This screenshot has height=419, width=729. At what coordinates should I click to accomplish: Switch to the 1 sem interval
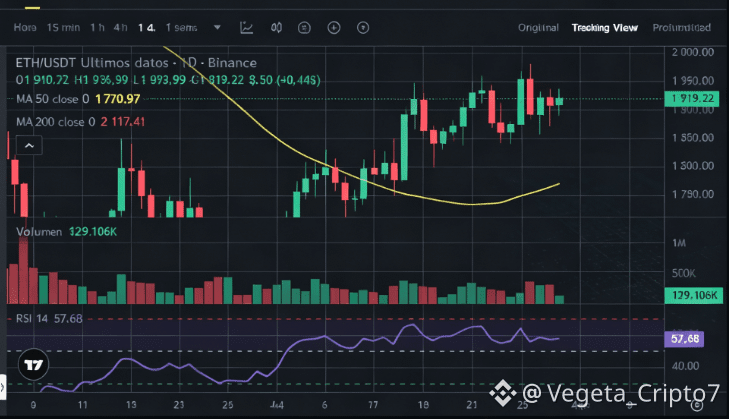181,27
